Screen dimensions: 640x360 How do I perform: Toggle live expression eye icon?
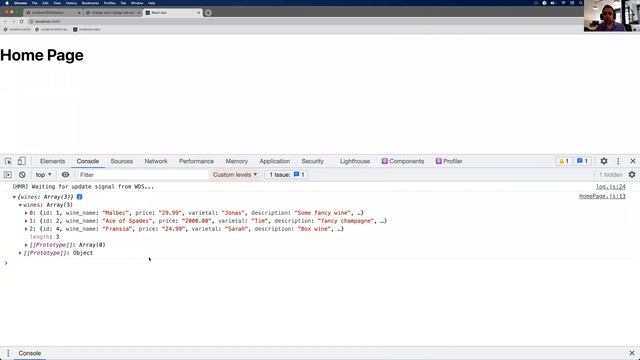65,175
